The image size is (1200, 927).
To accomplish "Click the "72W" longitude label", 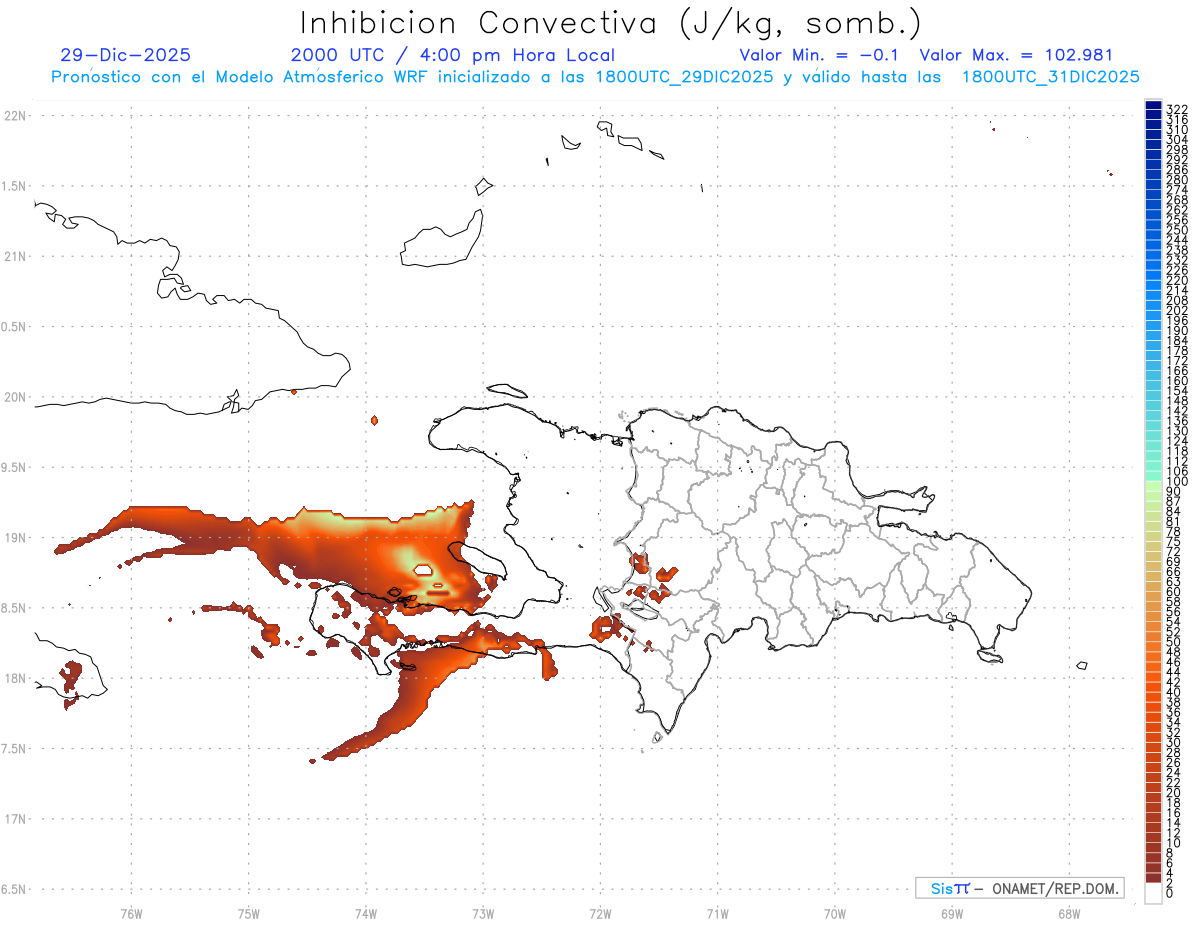I will (x=600, y=912).
